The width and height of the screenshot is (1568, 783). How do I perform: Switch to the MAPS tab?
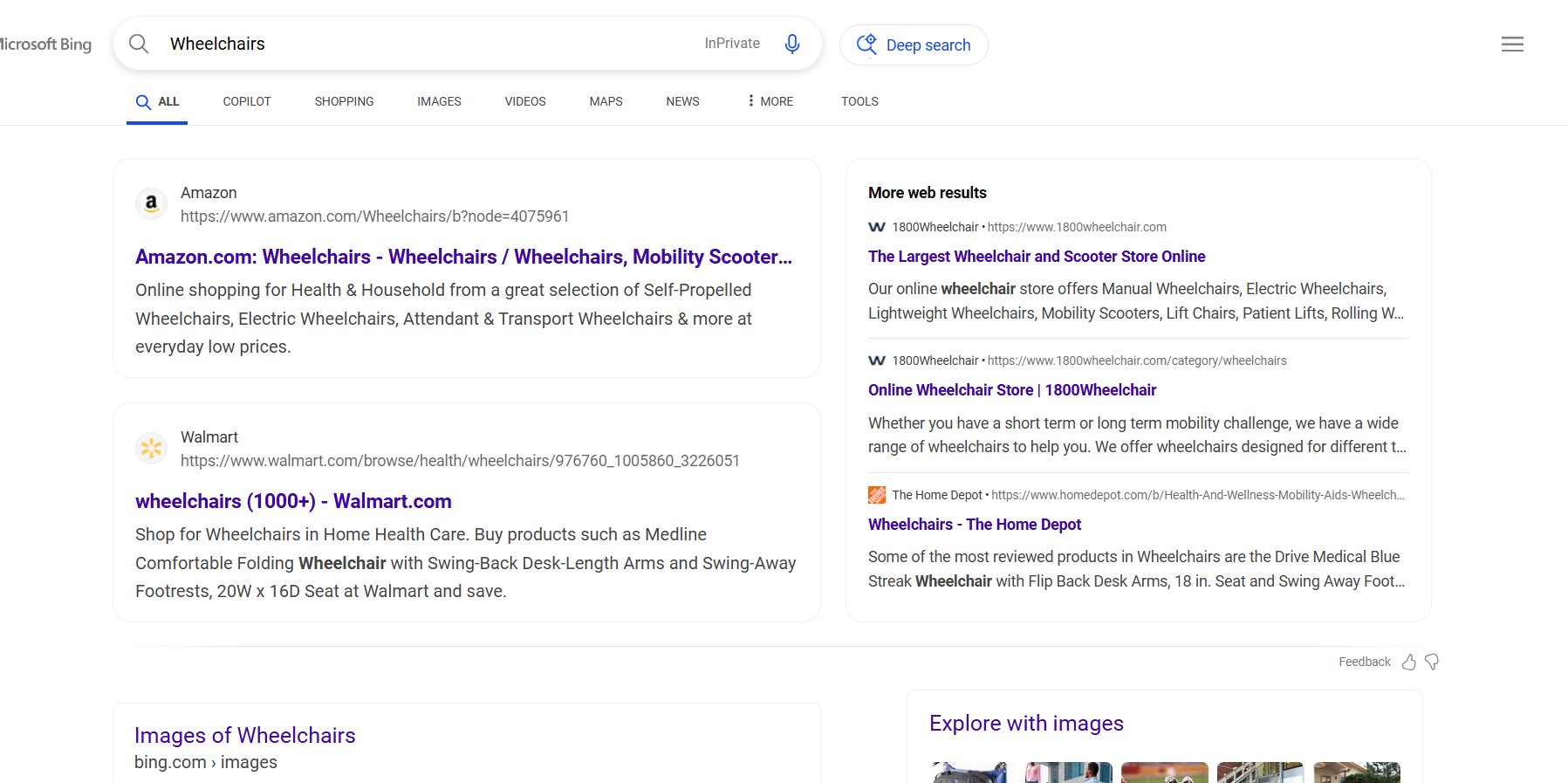tap(606, 101)
